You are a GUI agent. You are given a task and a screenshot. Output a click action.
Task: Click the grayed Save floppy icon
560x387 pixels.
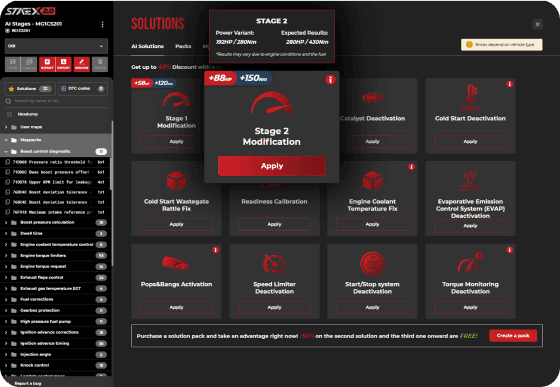pyautogui.click(x=13, y=64)
